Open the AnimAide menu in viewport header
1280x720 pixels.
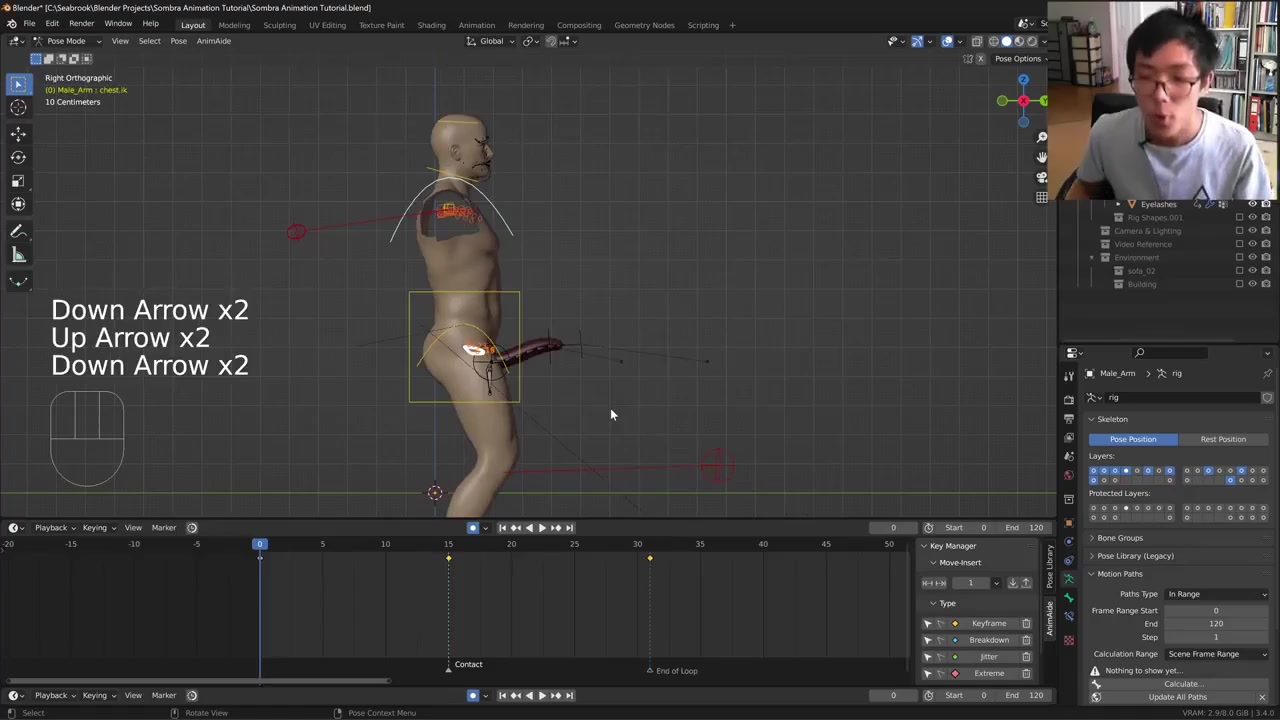[213, 41]
